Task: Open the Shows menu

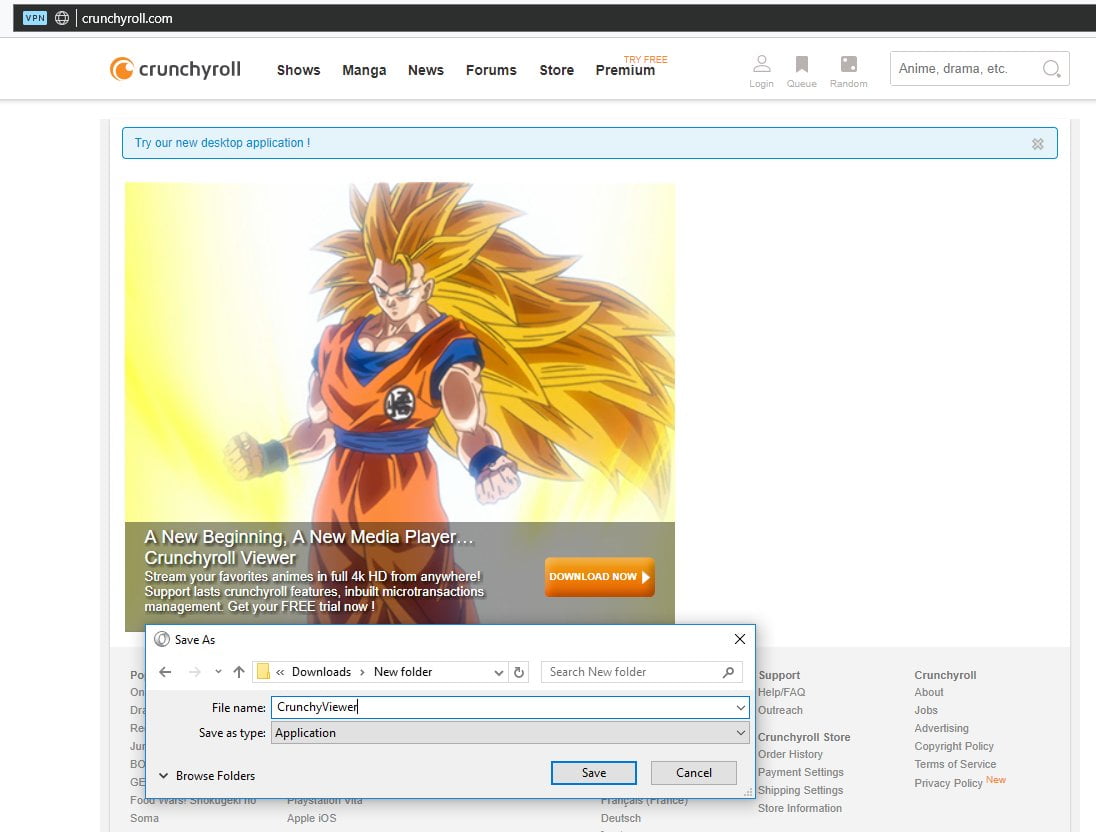Action: [298, 70]
